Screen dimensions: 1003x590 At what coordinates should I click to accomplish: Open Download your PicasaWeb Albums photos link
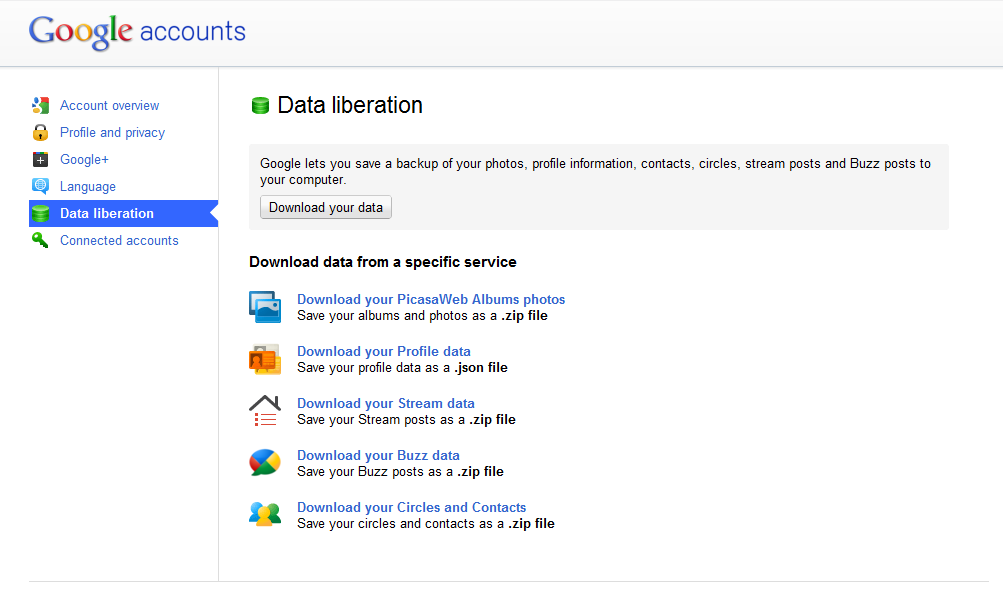(x=431, y=299)
